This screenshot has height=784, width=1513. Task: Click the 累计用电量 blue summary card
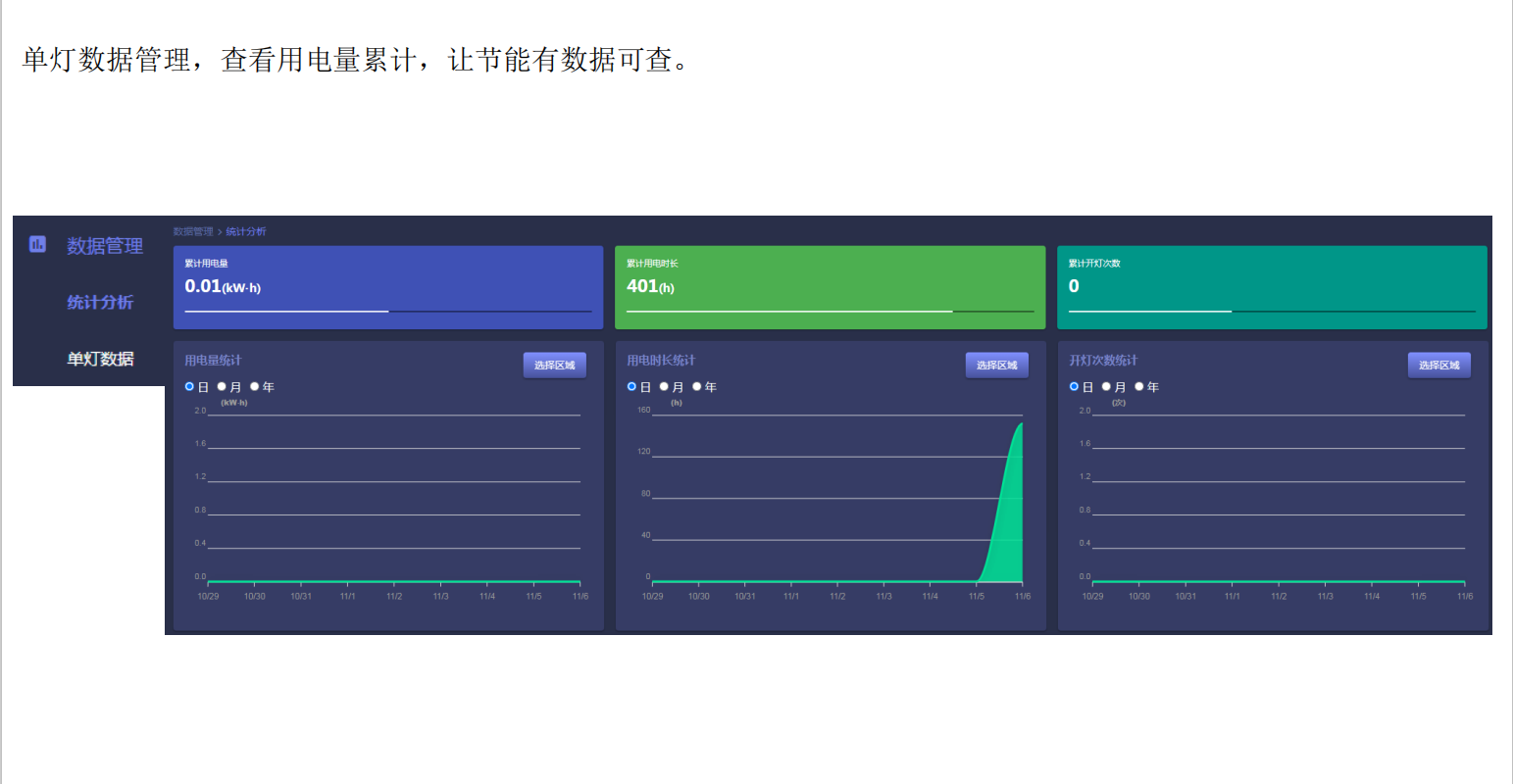[x=387, y=286]
